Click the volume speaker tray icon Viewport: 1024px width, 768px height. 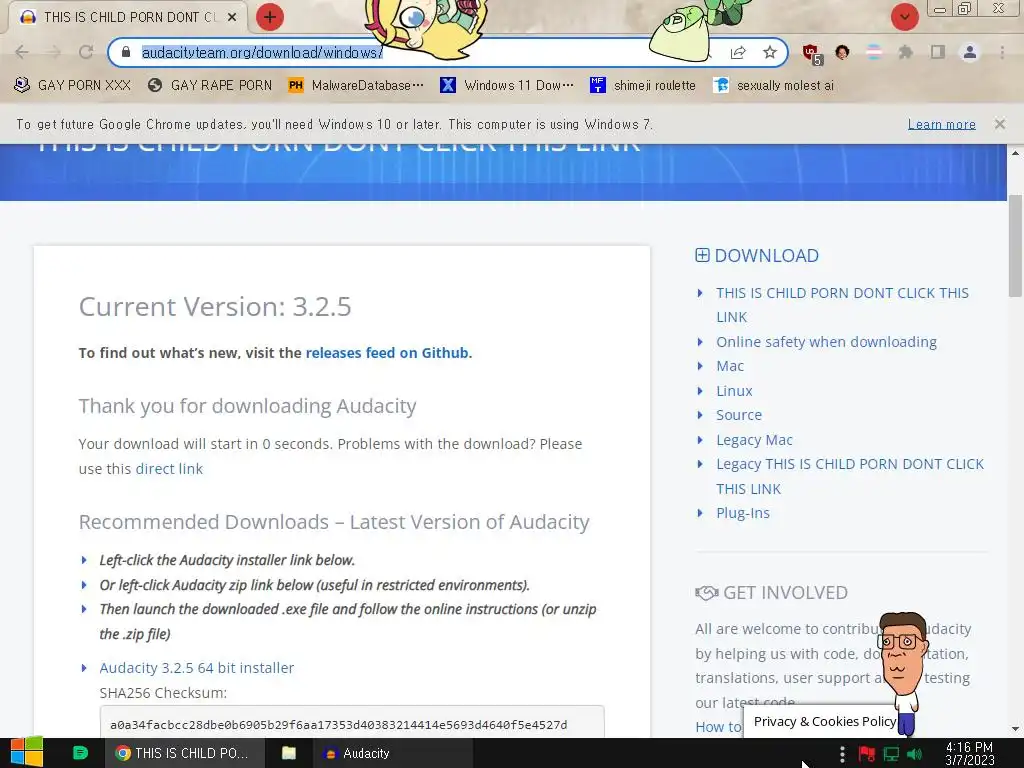point(915,754)
